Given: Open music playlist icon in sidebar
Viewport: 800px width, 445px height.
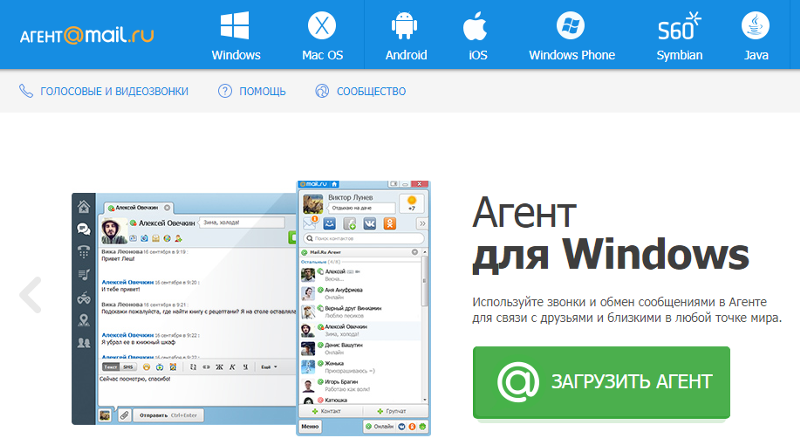Looking at the screenshot, I should 84,275.
